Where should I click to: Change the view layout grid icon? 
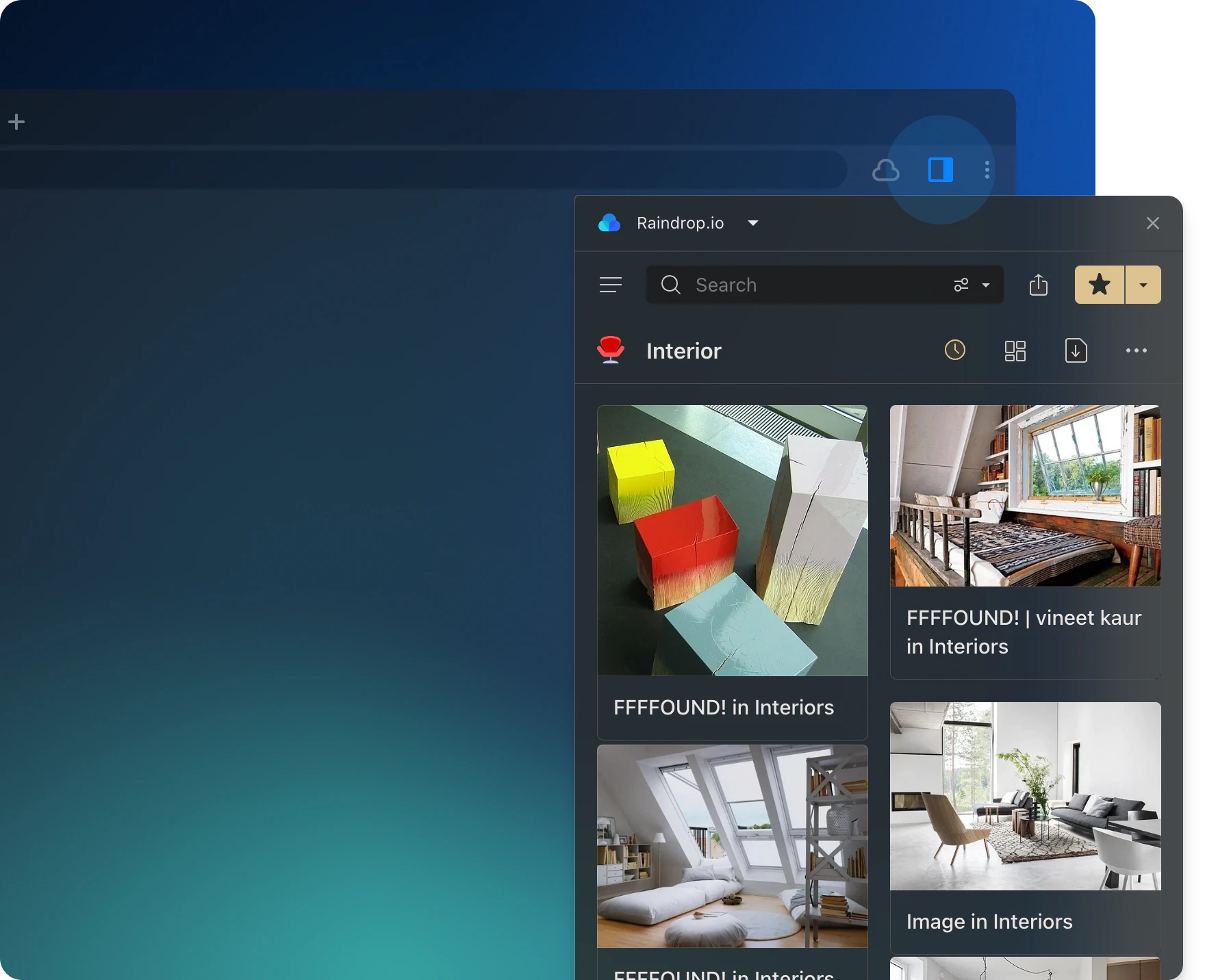(x=1015, y=351)
